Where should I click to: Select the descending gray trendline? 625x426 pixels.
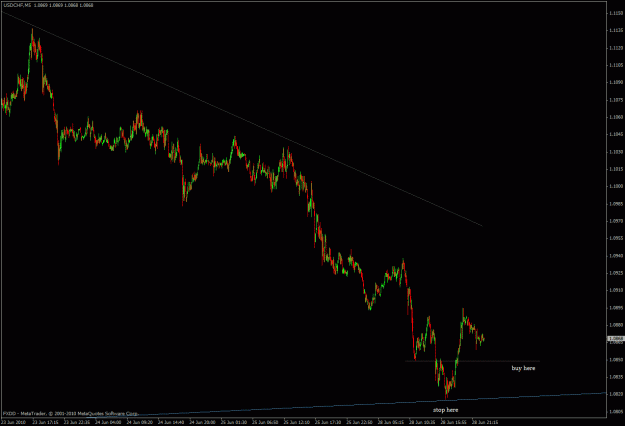tap(242, 119)
